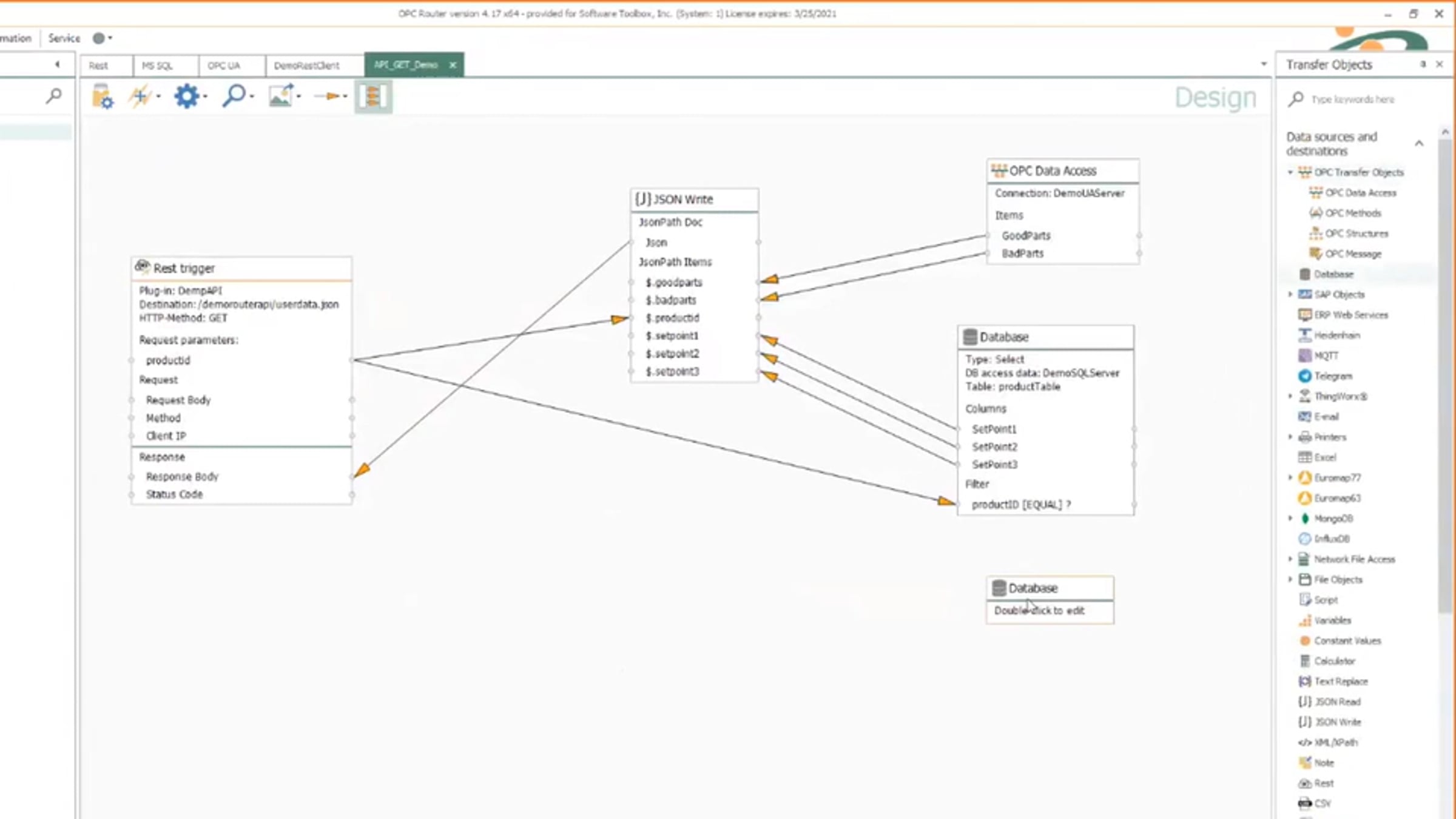Collapse Data sources and destinations section
This screenshot has height=819, width=1456.
[1418, 144]
